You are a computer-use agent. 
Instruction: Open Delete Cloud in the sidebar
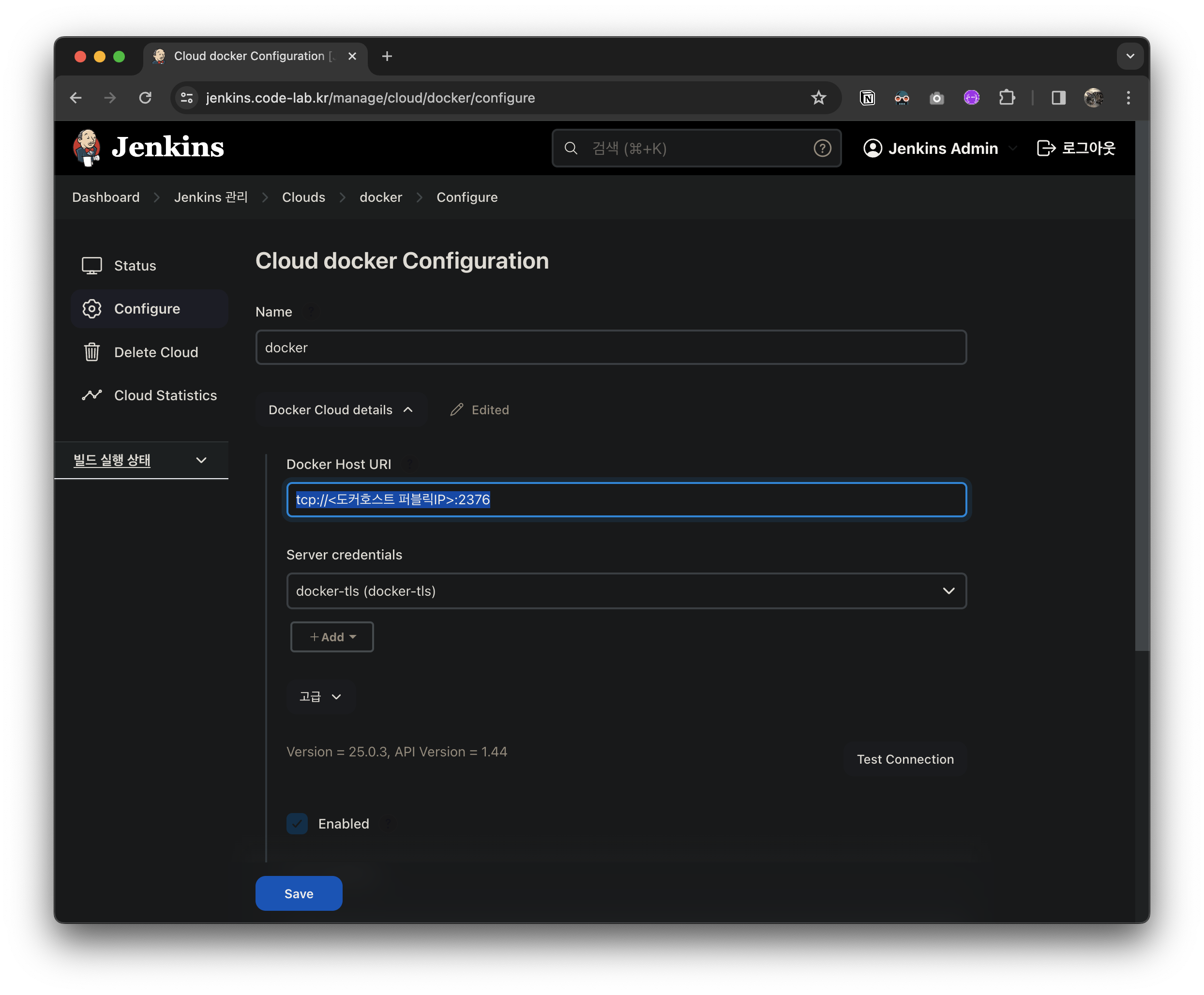click(x=155, y=352)
